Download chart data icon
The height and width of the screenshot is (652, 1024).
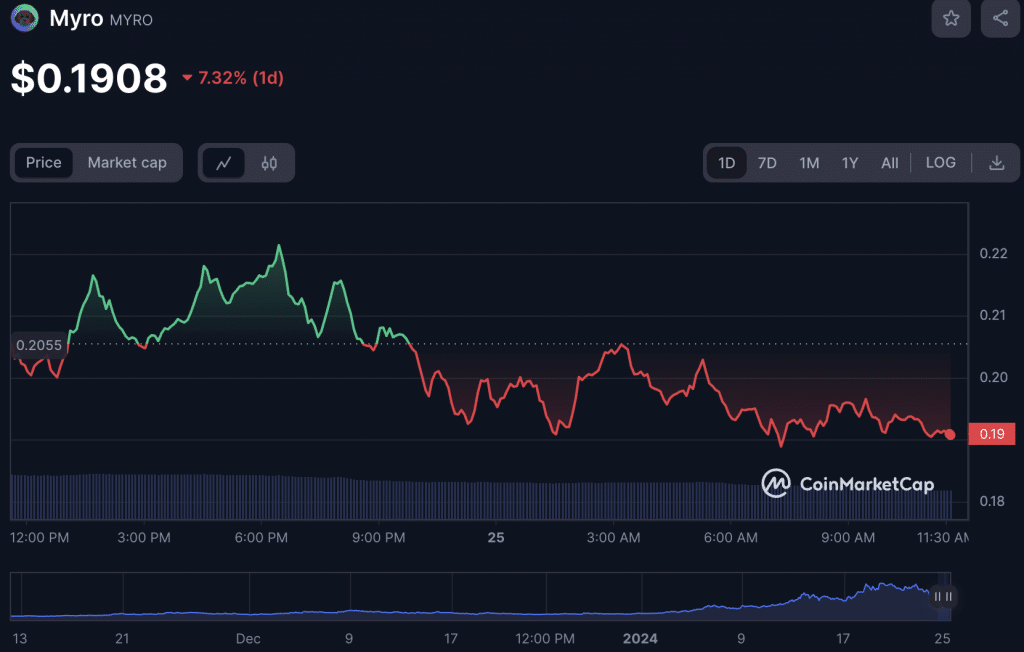[x=996, y=163]
